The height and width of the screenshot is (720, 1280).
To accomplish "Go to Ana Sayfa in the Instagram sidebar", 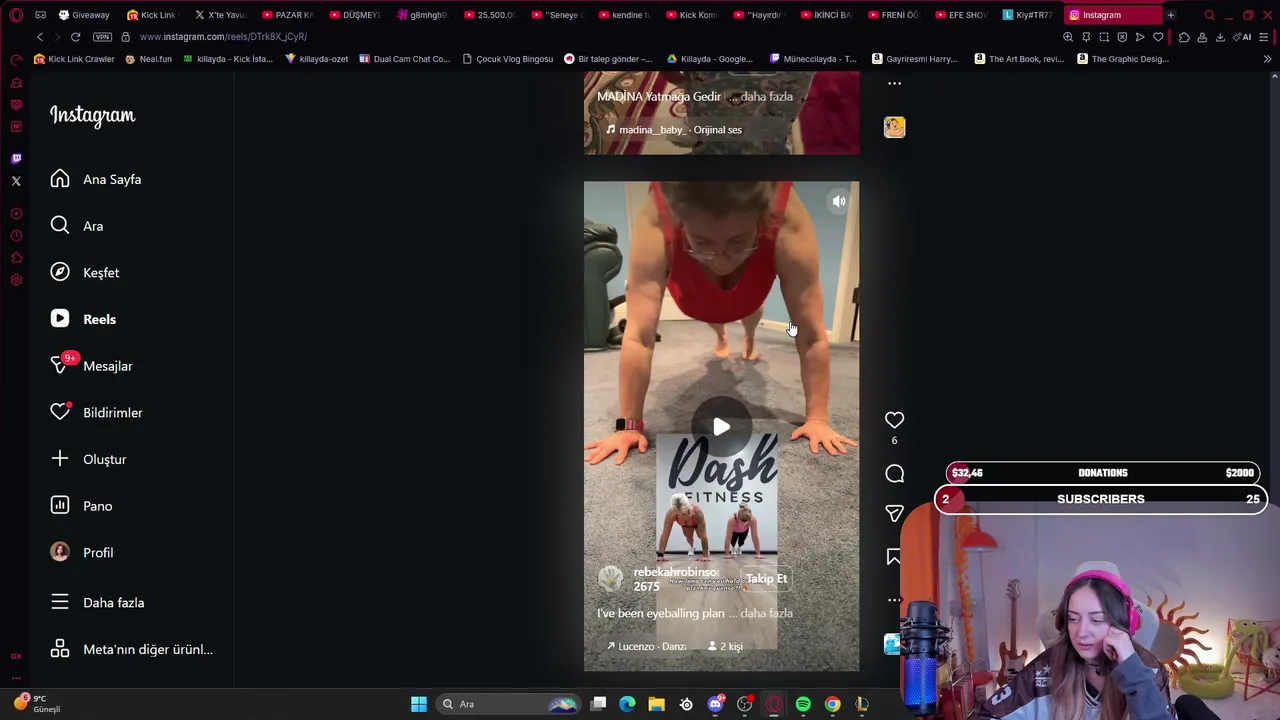I will 97,179.
